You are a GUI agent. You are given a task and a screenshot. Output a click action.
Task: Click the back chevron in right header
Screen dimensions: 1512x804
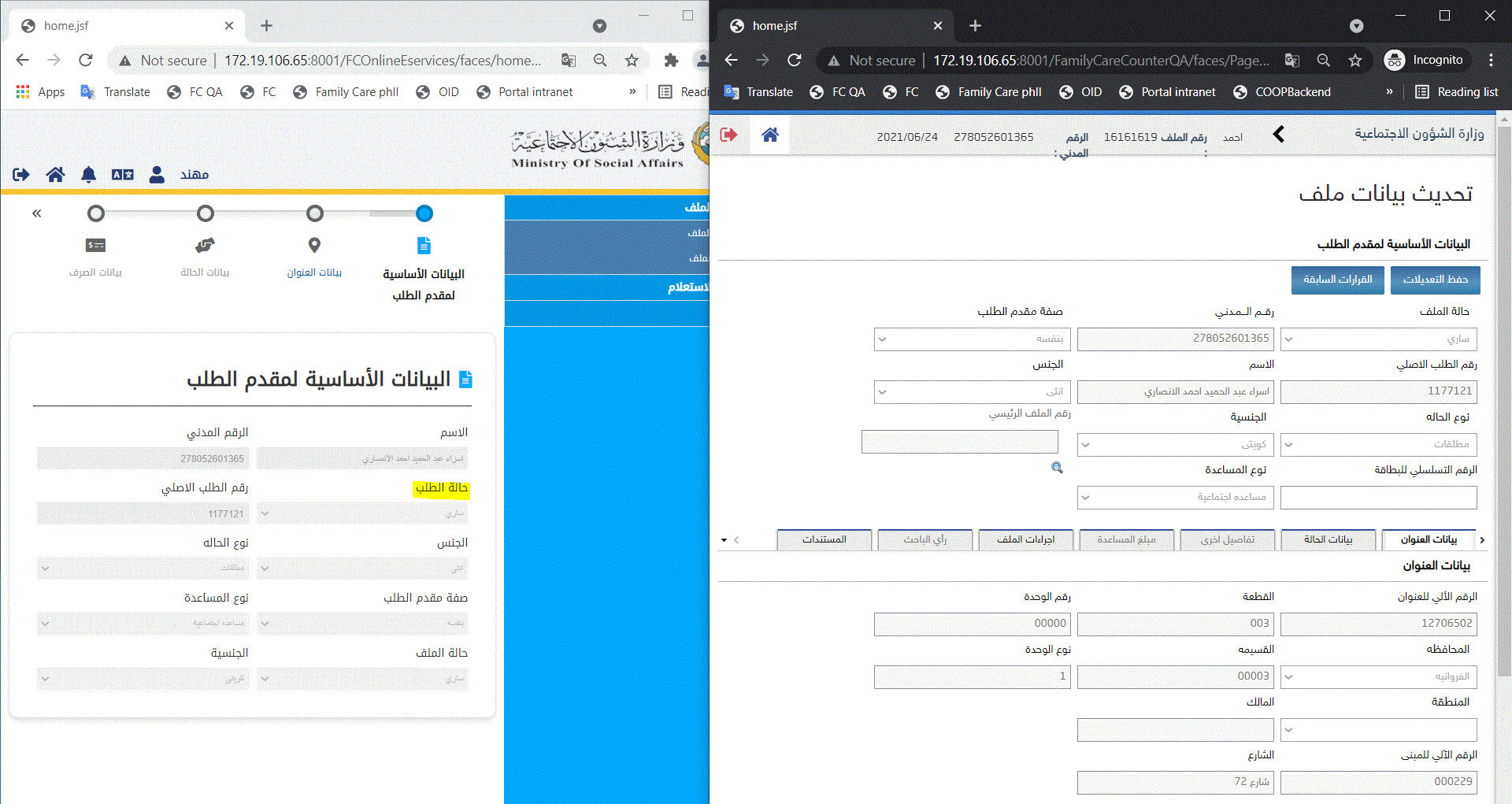1279,135
